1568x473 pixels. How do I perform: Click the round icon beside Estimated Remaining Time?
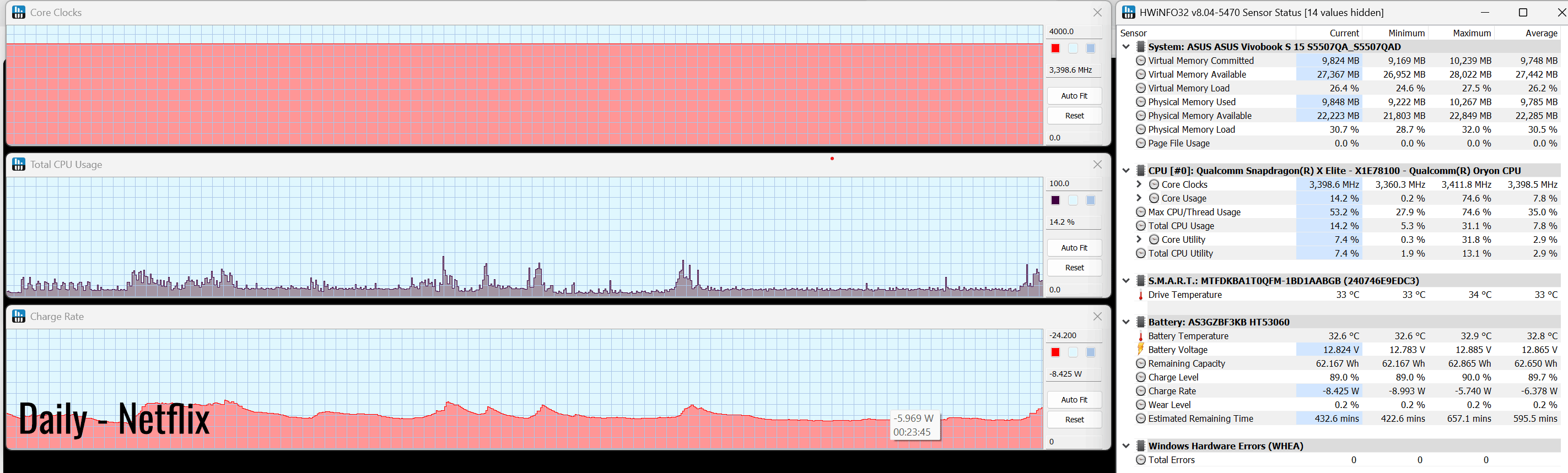[1141, 419]
